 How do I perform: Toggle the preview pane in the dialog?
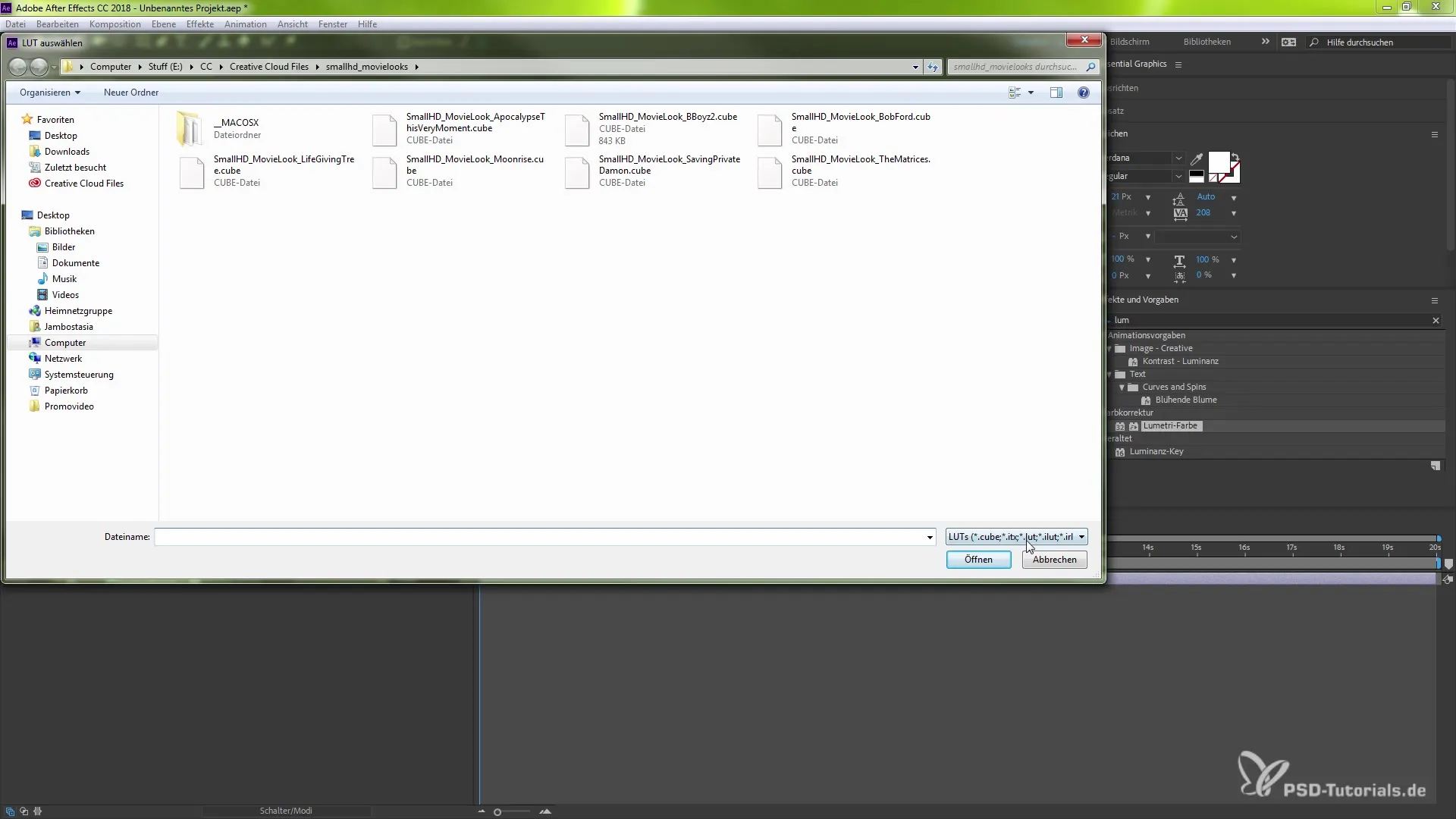pyautogui.click(x=1056, y=93)
